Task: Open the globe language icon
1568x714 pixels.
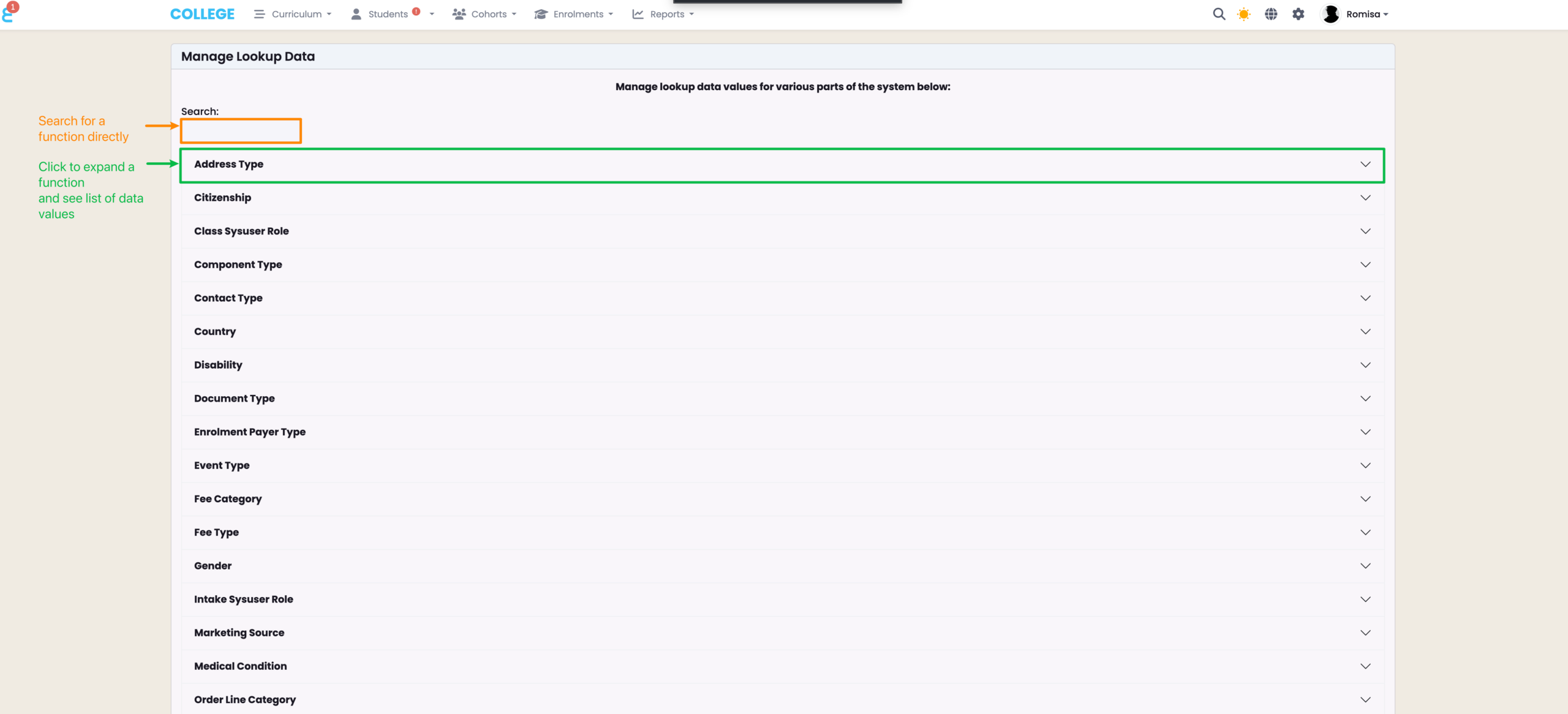Action: point(1271,14)
